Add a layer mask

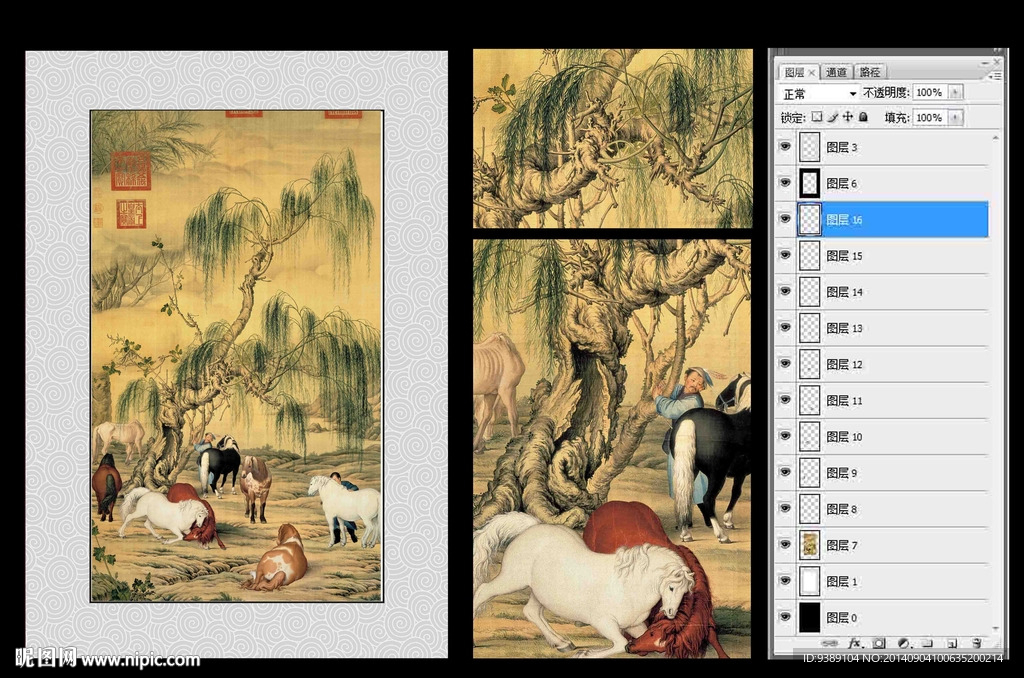tap(879, 643)
